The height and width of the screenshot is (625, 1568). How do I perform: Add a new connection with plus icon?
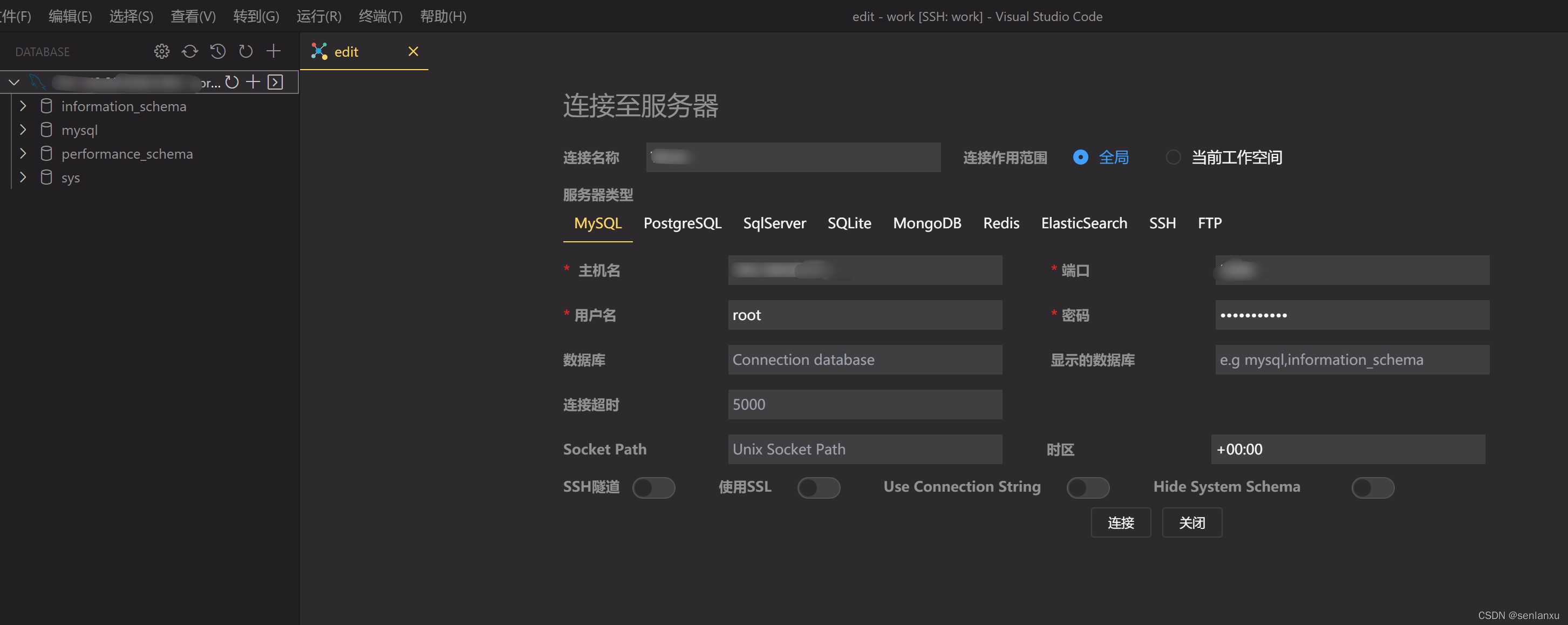tap(274, 51)
